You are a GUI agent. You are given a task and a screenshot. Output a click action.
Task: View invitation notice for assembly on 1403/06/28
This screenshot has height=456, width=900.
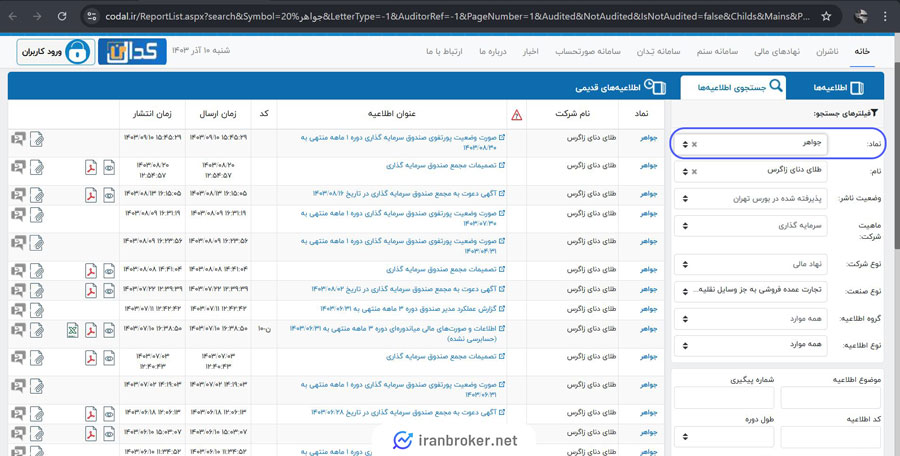[x=109, y=414]
